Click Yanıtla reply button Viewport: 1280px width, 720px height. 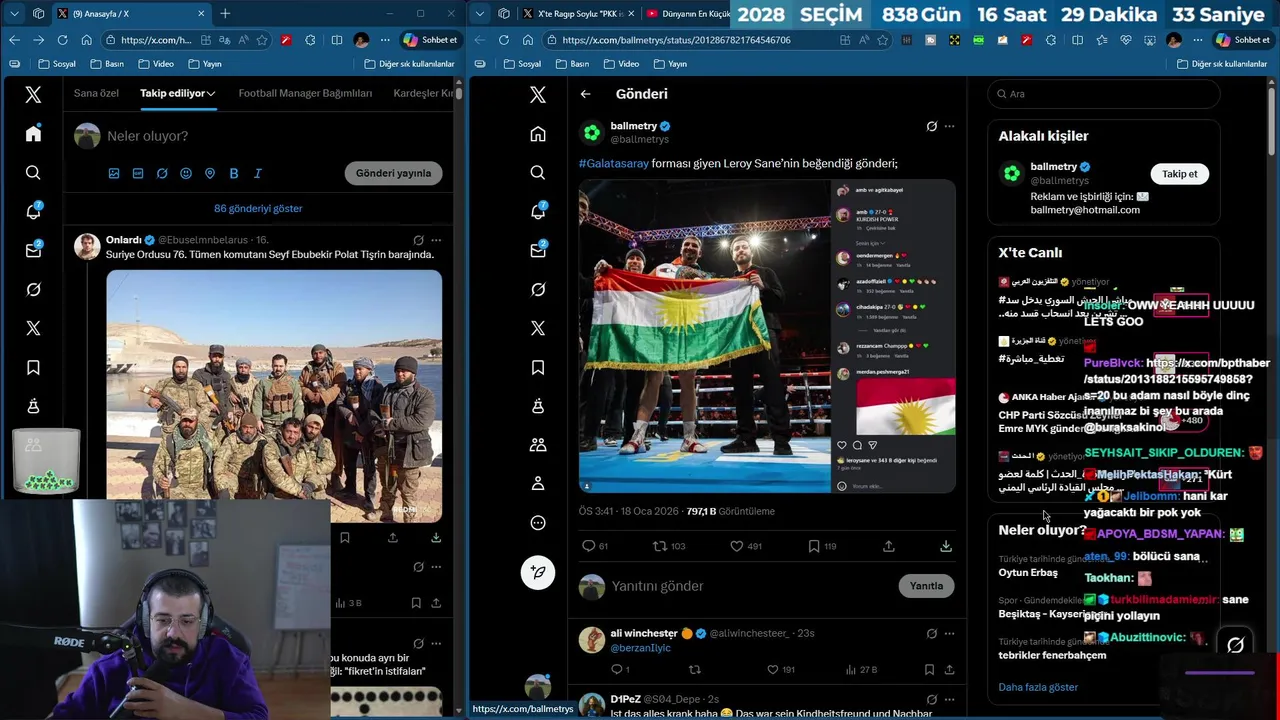[x=926, y=586]
